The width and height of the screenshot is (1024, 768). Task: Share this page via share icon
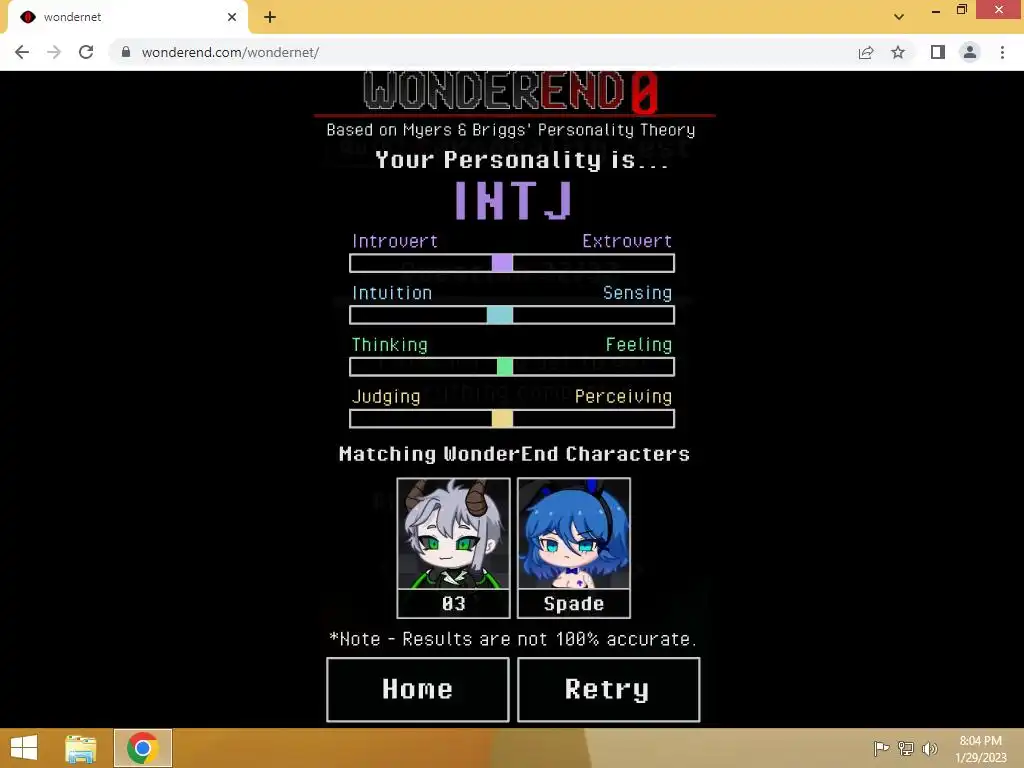tap(866, 52)
